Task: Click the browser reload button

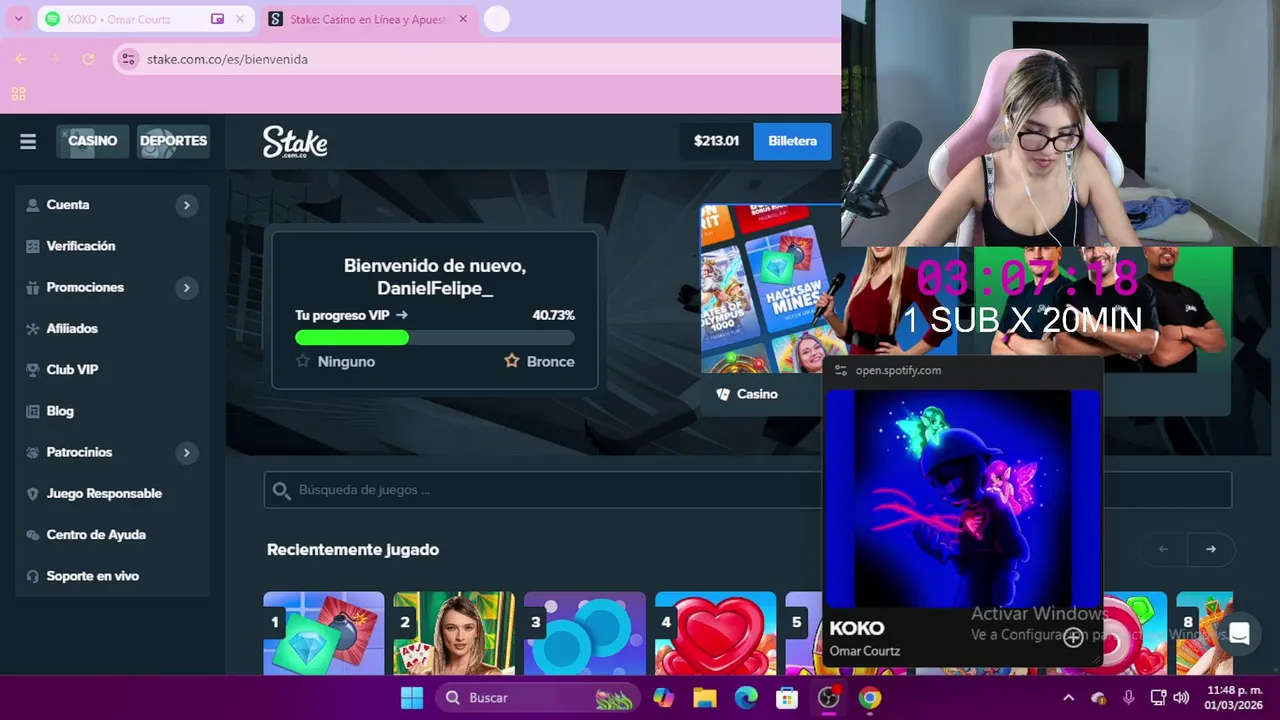Action: pos(88,59)
